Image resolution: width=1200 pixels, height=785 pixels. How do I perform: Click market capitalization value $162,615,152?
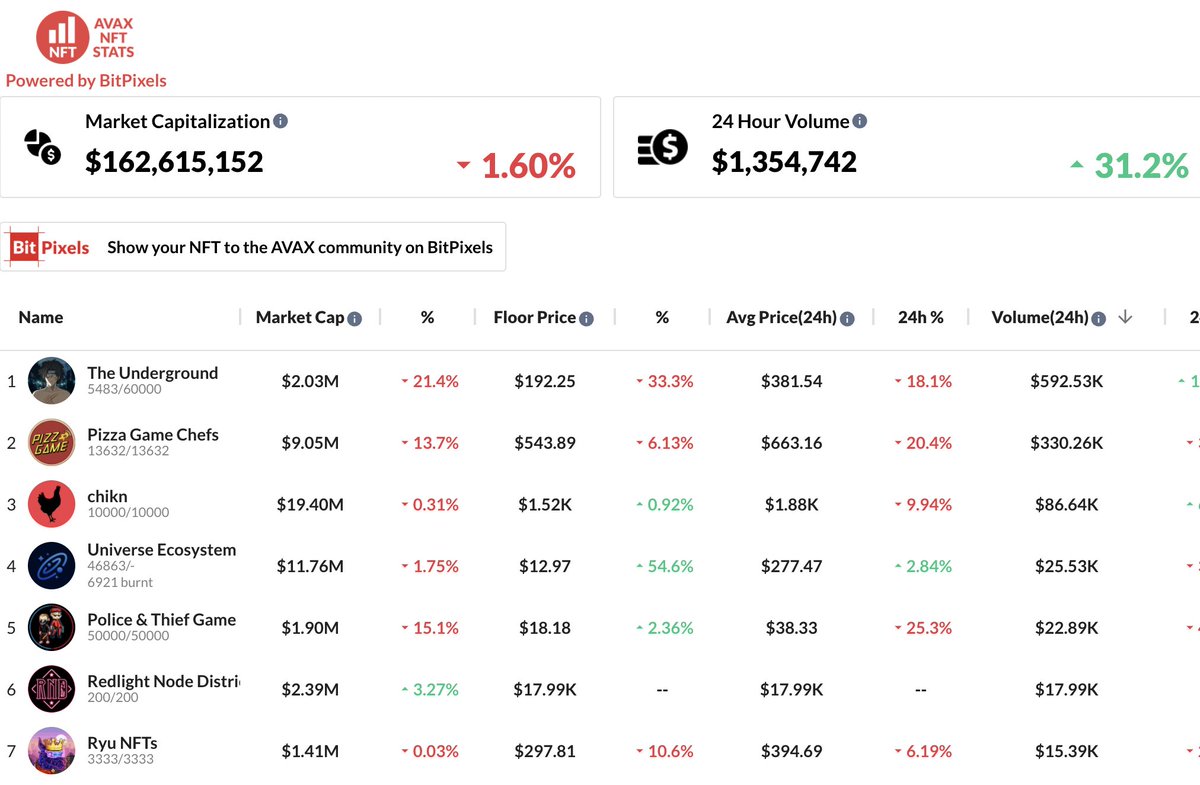[x=174, y=162]
